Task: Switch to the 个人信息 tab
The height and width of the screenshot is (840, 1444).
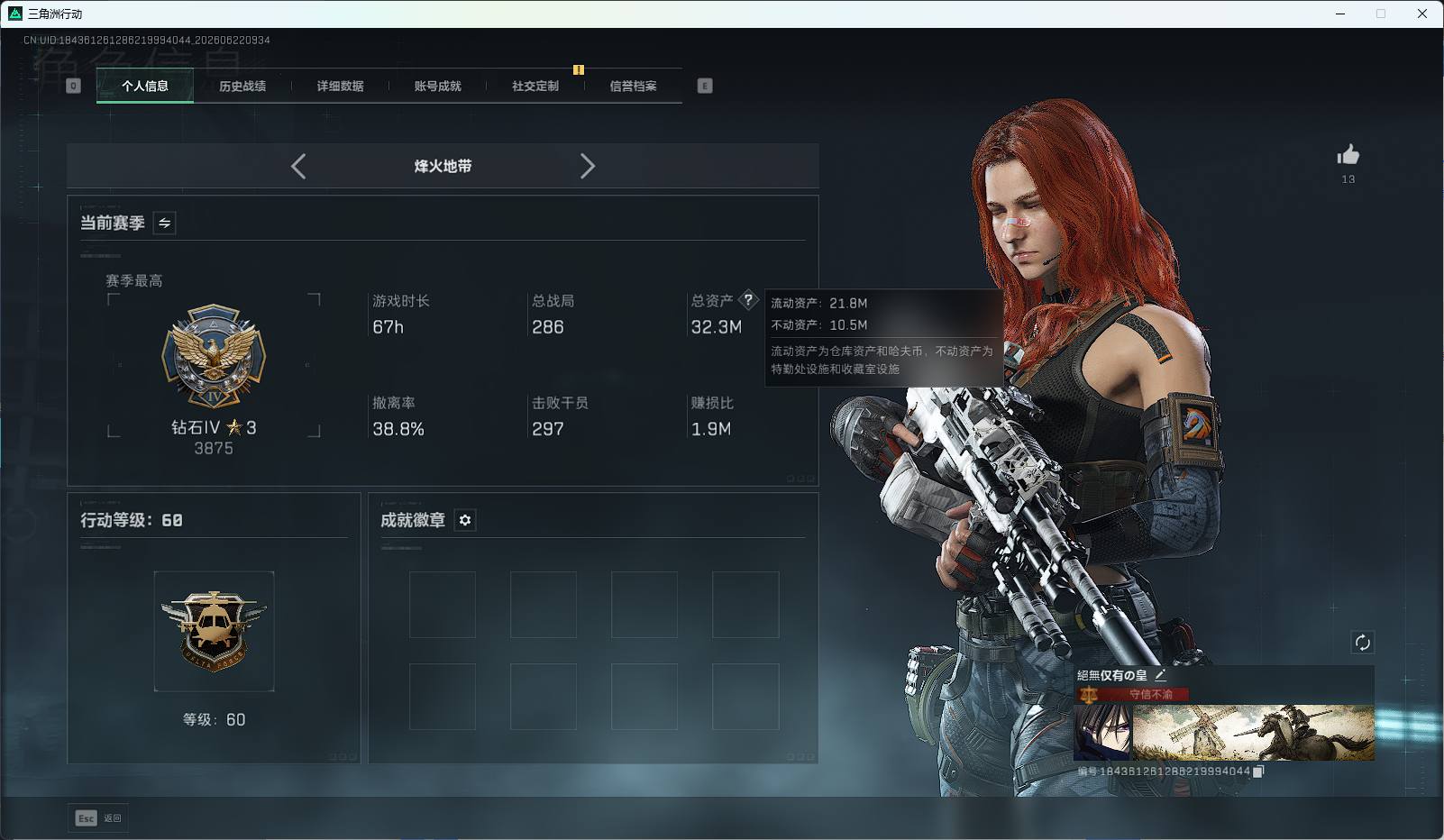Action: pos(145,86)
